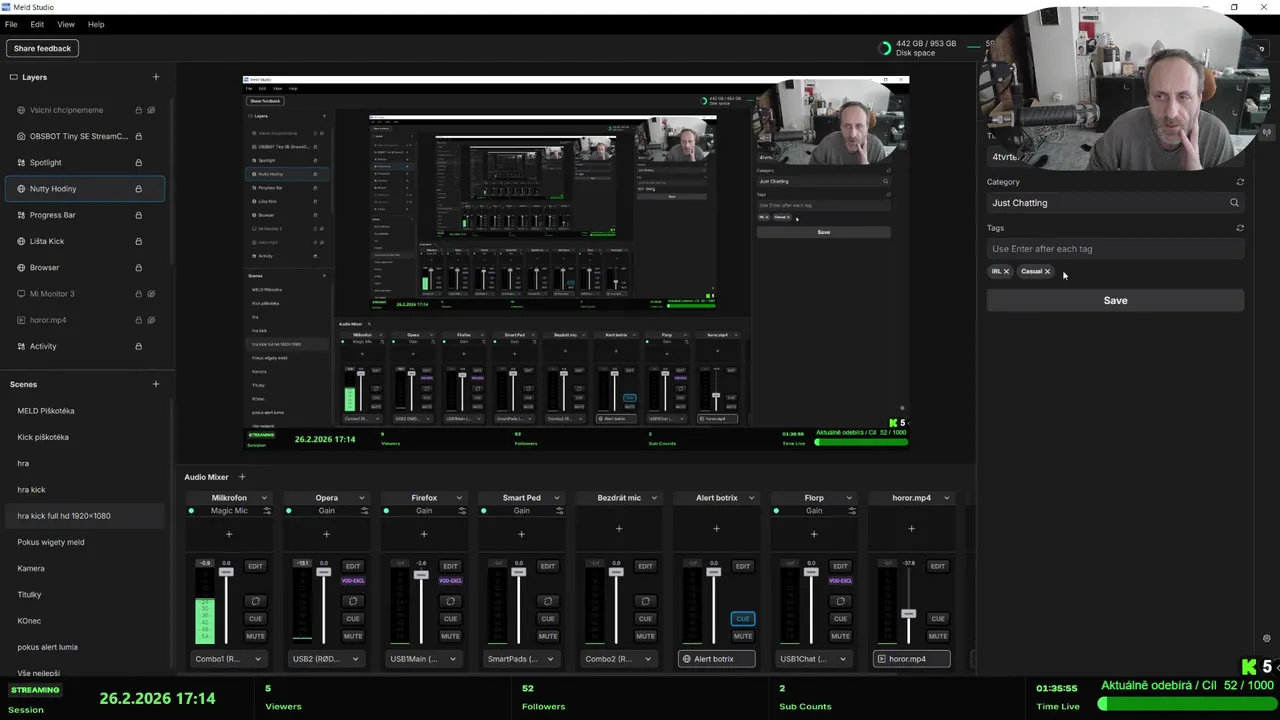Open USB1Main input device dropdown
The height and width of the screenshot is (720, 1280).
(424, 659)
